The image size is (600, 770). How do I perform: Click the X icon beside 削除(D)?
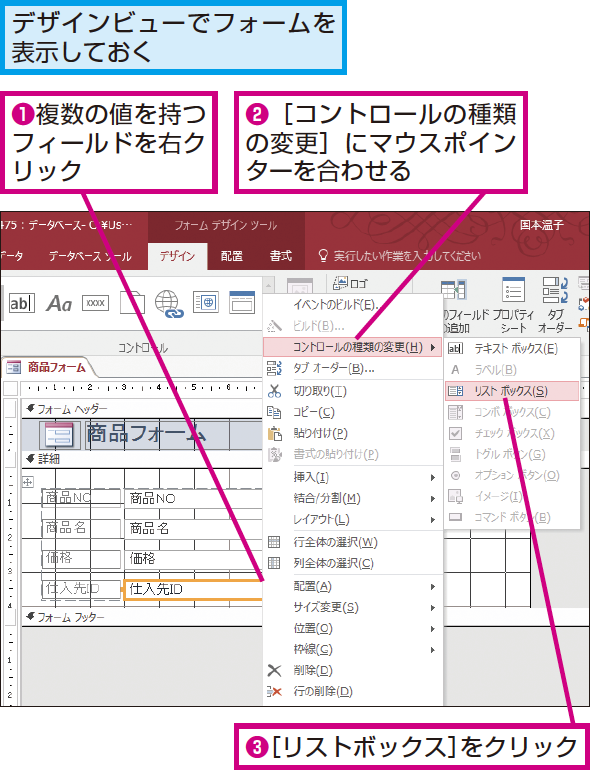[274, 670]
